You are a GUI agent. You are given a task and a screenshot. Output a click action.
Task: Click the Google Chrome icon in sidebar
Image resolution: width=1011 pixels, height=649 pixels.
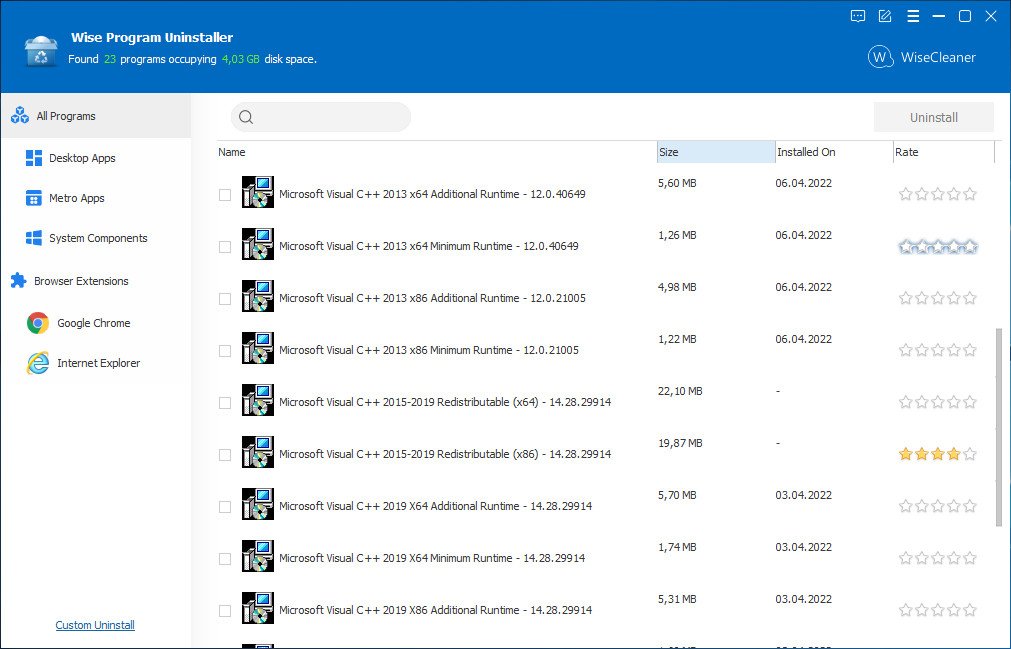pyautogui.click(x=38, y=323)
